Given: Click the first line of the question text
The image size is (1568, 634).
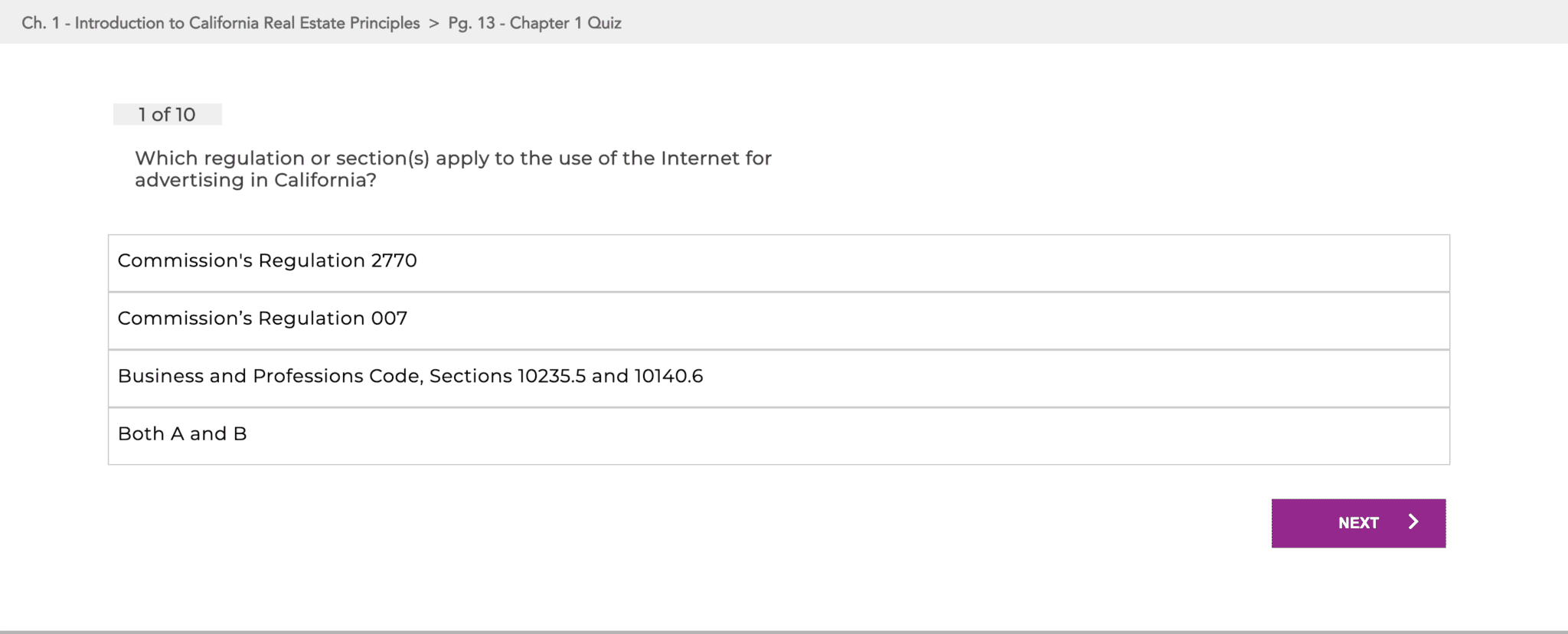Looking at the screenshot, I should click(x=452, y=158).
